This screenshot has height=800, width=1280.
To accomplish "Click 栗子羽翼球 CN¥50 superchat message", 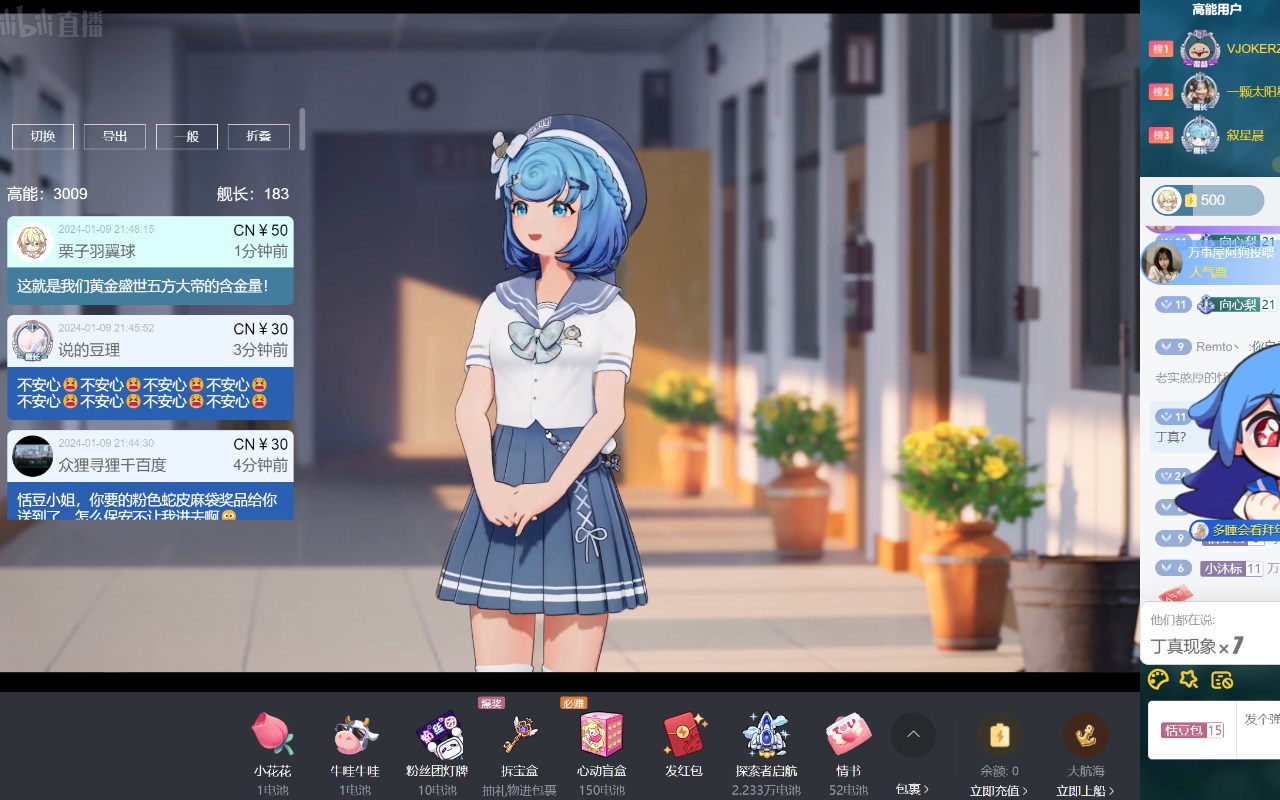I will (x=150, y=261).
